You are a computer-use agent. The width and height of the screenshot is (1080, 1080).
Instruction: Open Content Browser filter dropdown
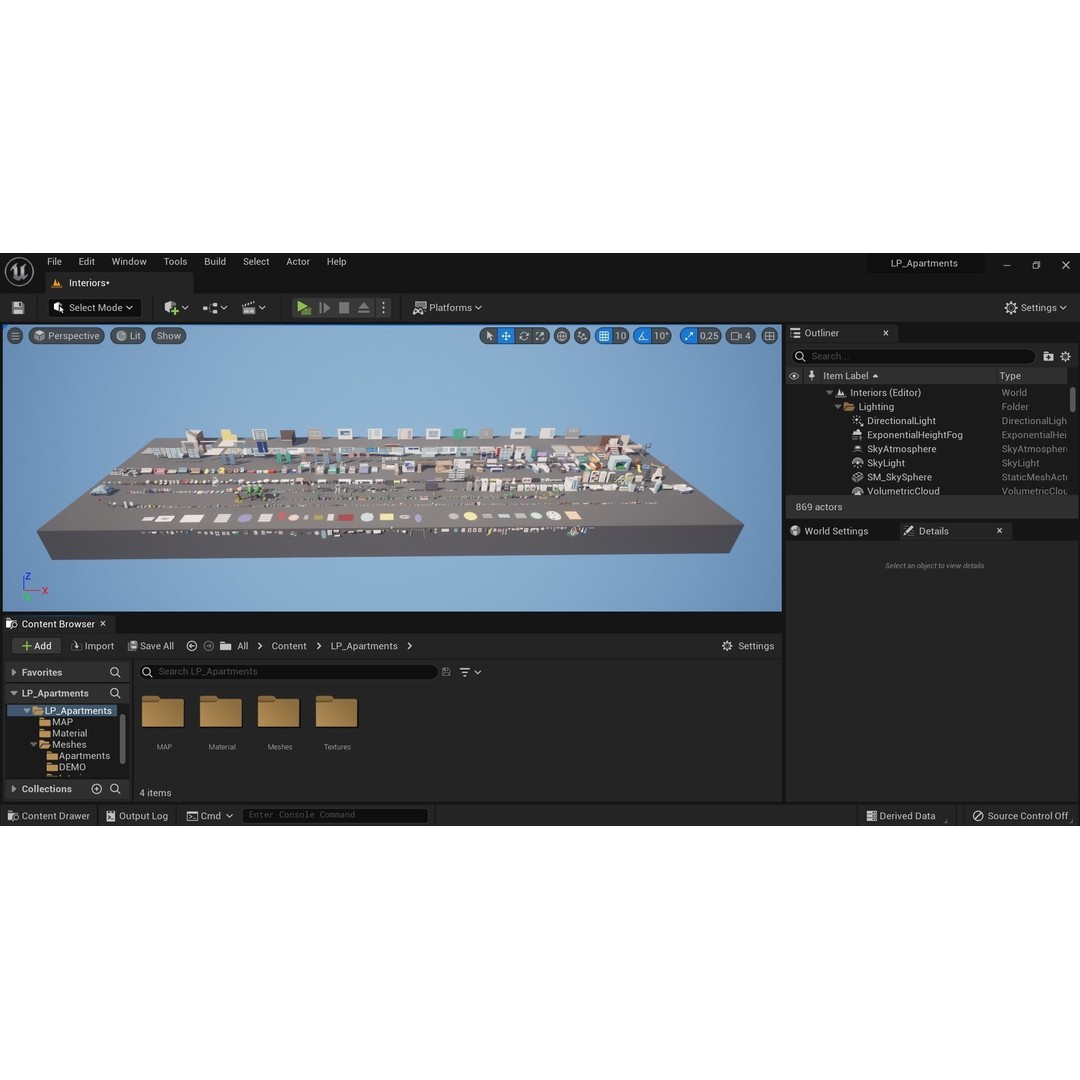(470, 672)
